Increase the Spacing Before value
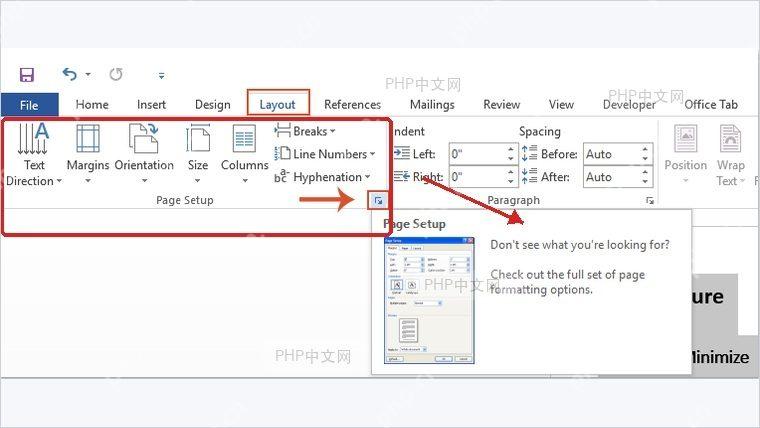The height and width of the screenshot is (428, 760). pos(645,149)
